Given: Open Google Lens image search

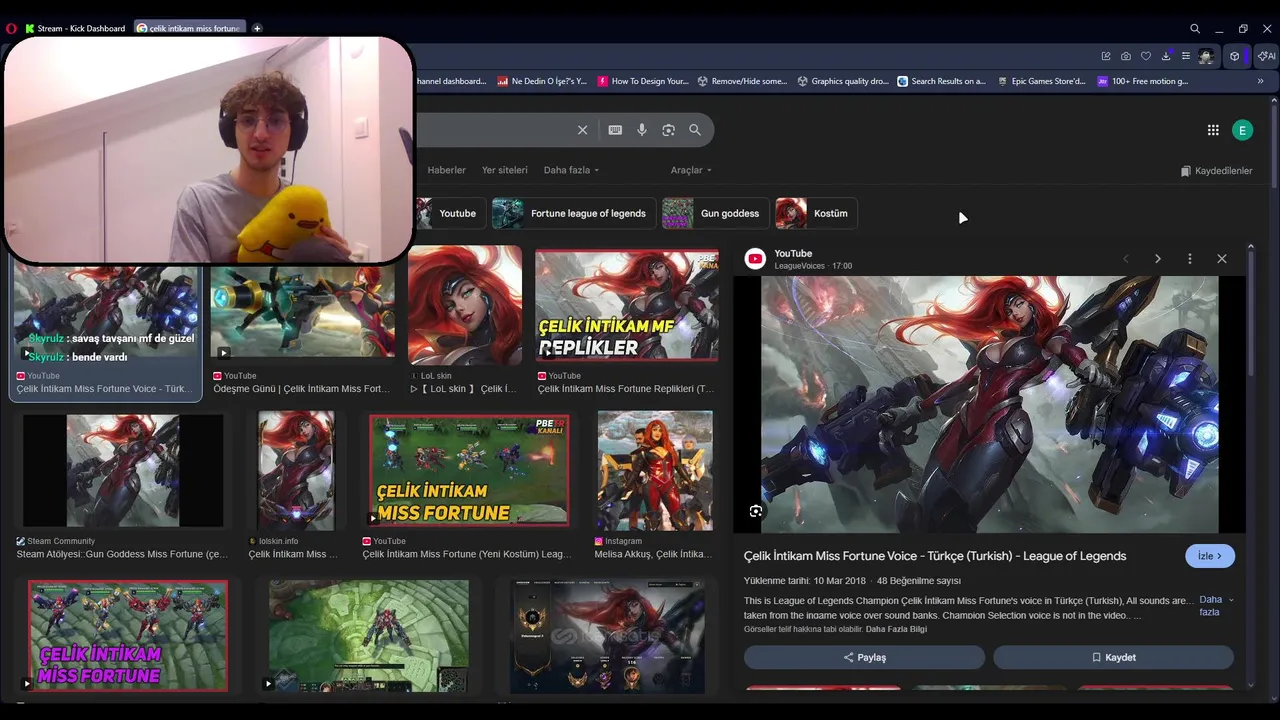Looking at the screenshot, I should click(668, 130).
